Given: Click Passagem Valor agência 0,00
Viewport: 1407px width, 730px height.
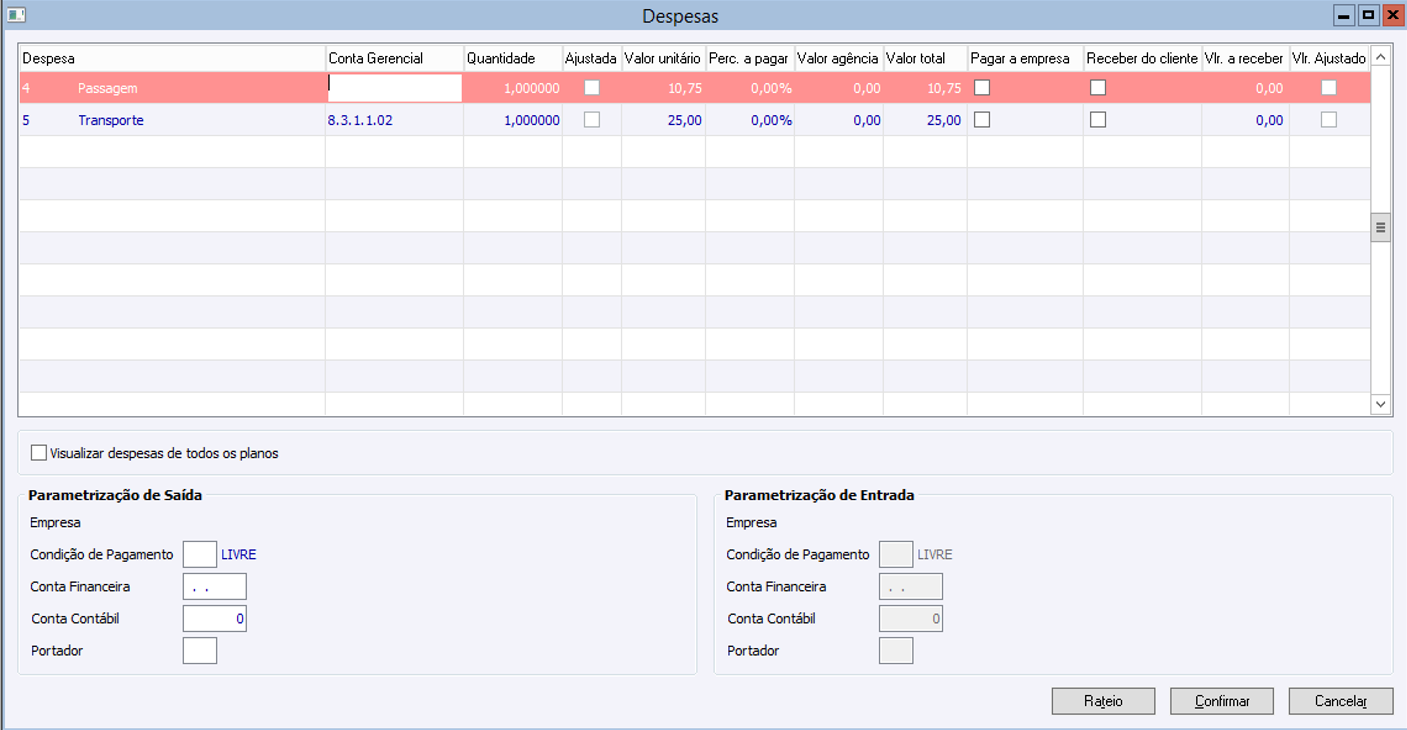Looking at the screenshot, I should [867, 88].
